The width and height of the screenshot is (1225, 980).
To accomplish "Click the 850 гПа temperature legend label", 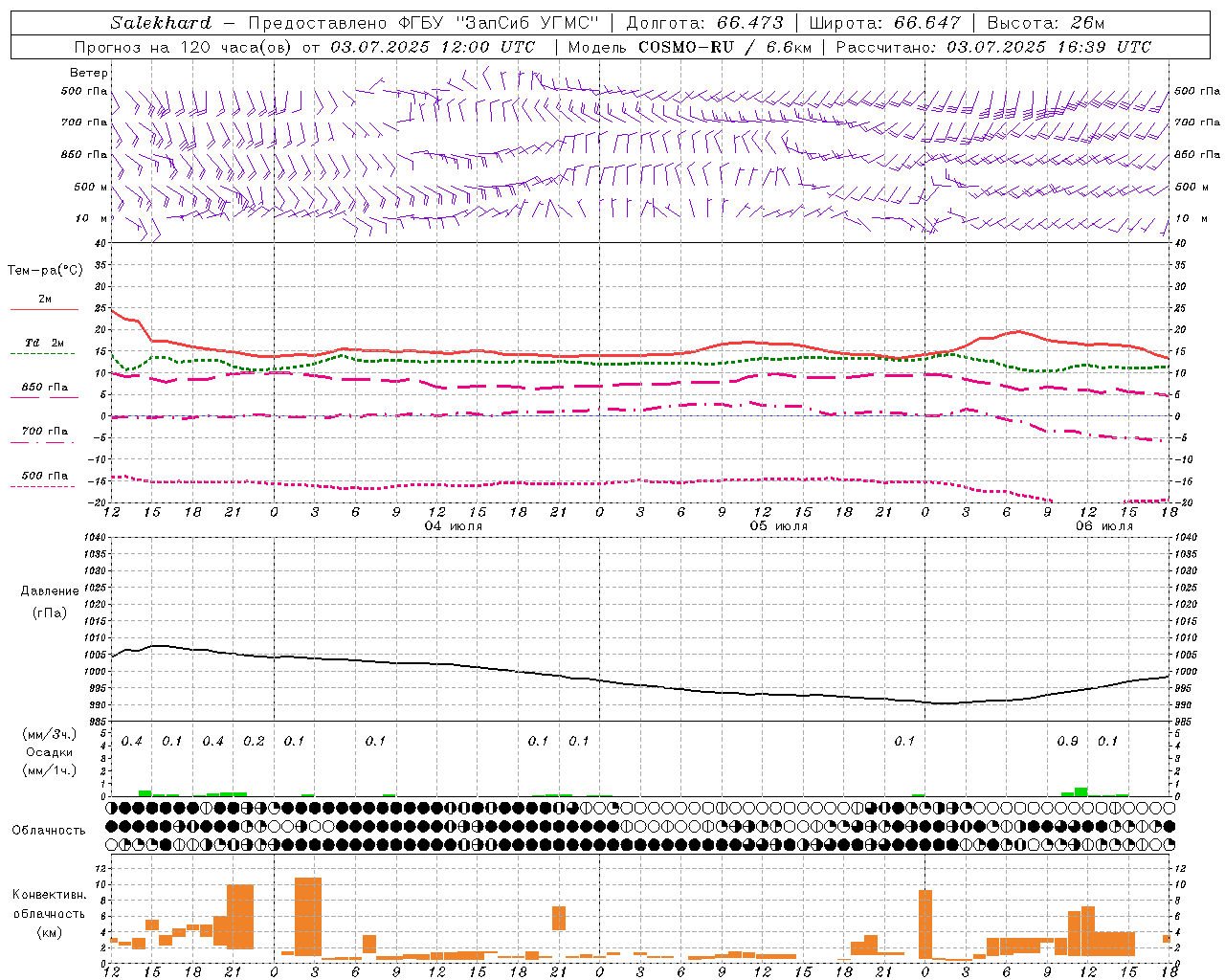I will pyautogui.click(x=45, y=388).
